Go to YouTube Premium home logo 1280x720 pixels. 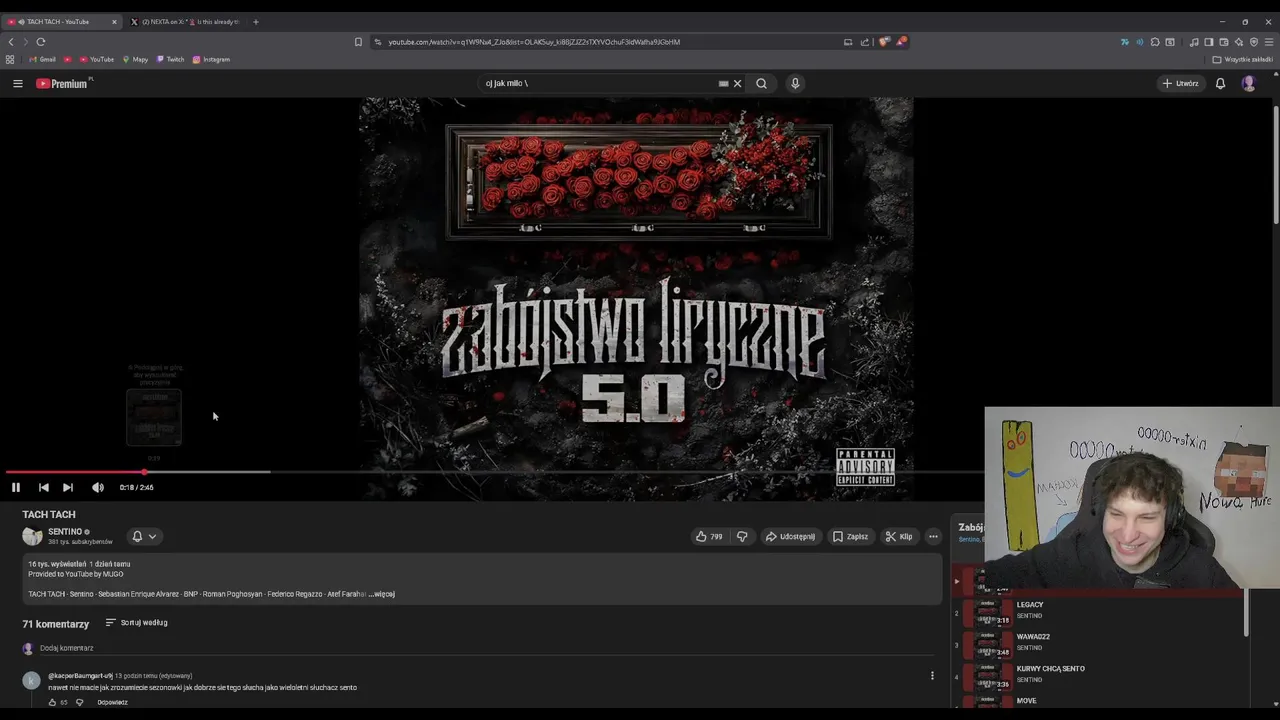(x=62, y=83)
